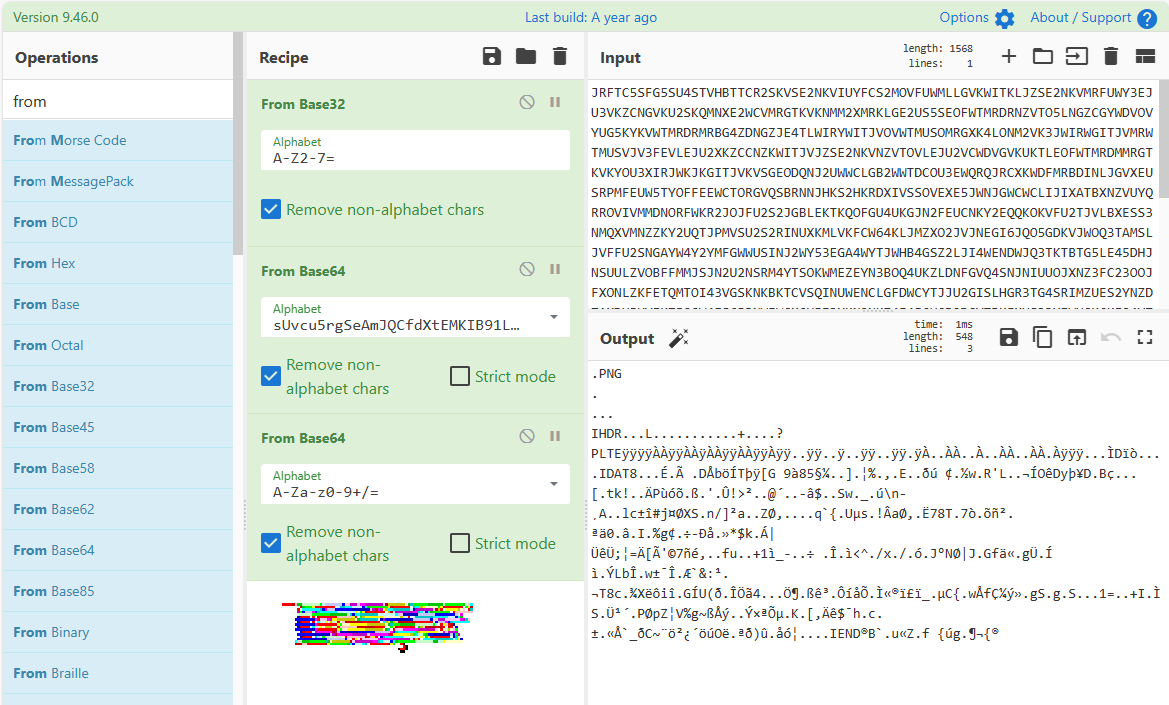
Task: Clear the recipe with trash icon
Action: [x=560, y=56]
